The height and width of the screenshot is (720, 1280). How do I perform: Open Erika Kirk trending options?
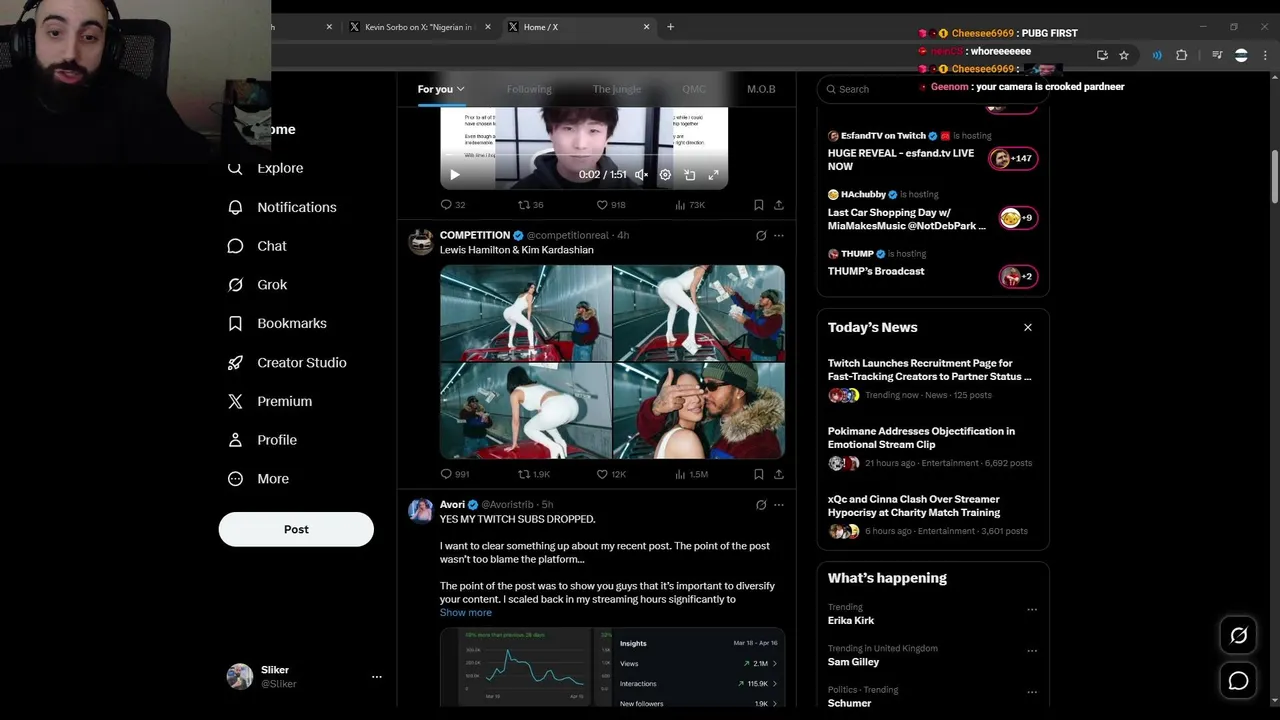[1032, 609]
